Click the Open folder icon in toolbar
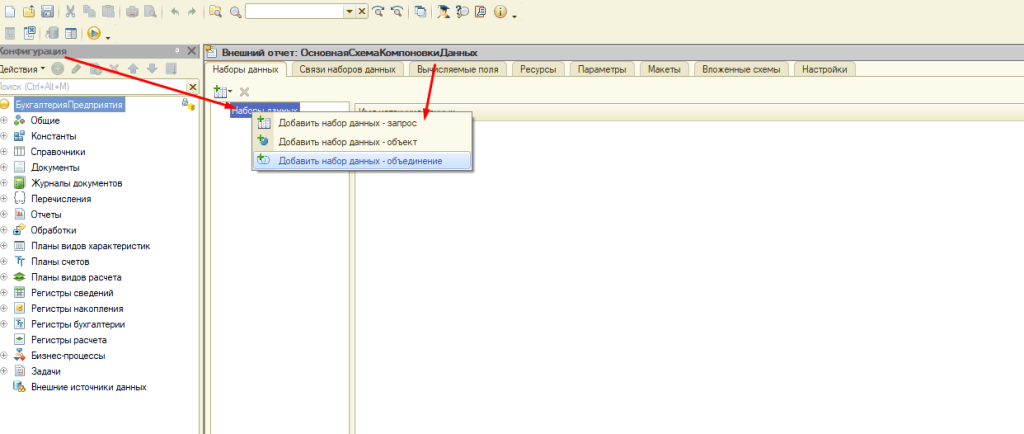1024x434 pixels. click(x=29, y=12)
